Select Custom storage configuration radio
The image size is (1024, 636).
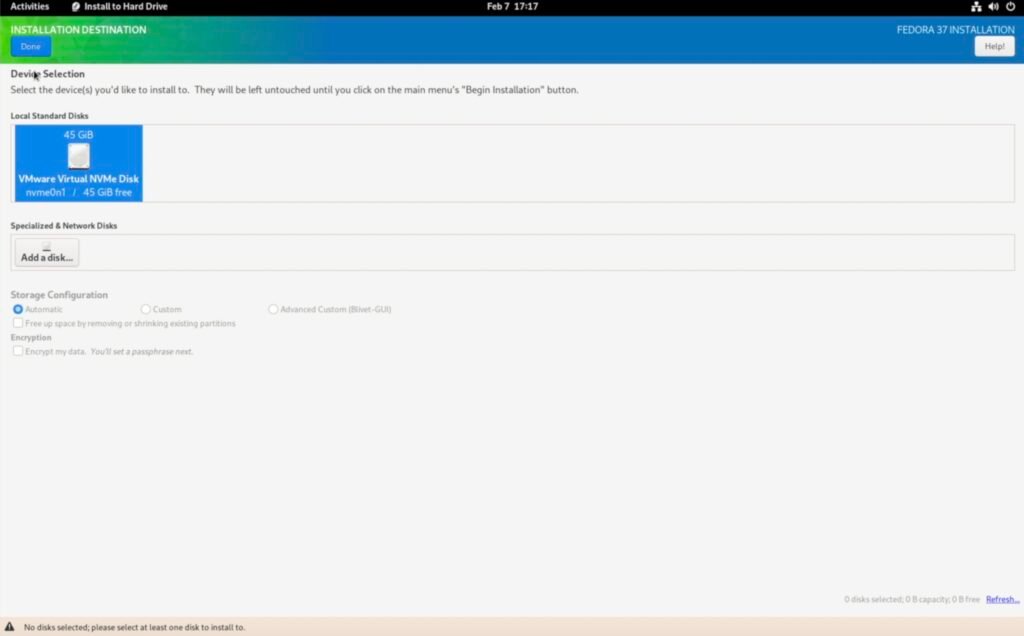coord(146,309)
